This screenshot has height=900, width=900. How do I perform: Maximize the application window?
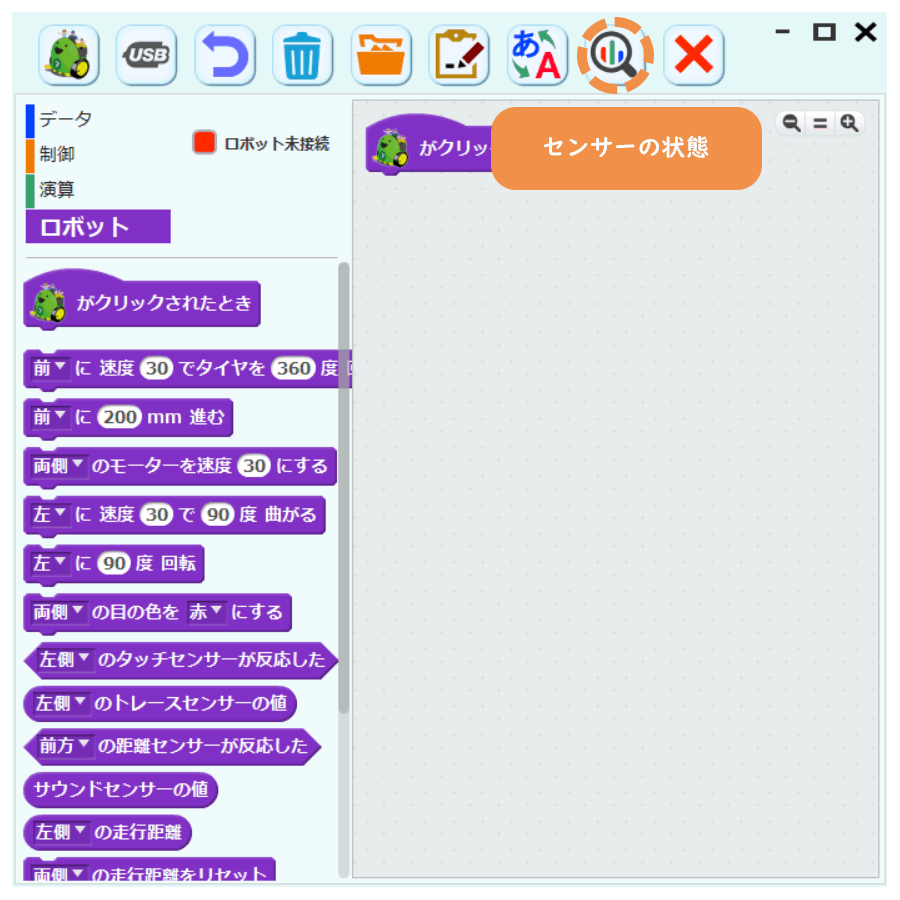[x=824, y=32]
